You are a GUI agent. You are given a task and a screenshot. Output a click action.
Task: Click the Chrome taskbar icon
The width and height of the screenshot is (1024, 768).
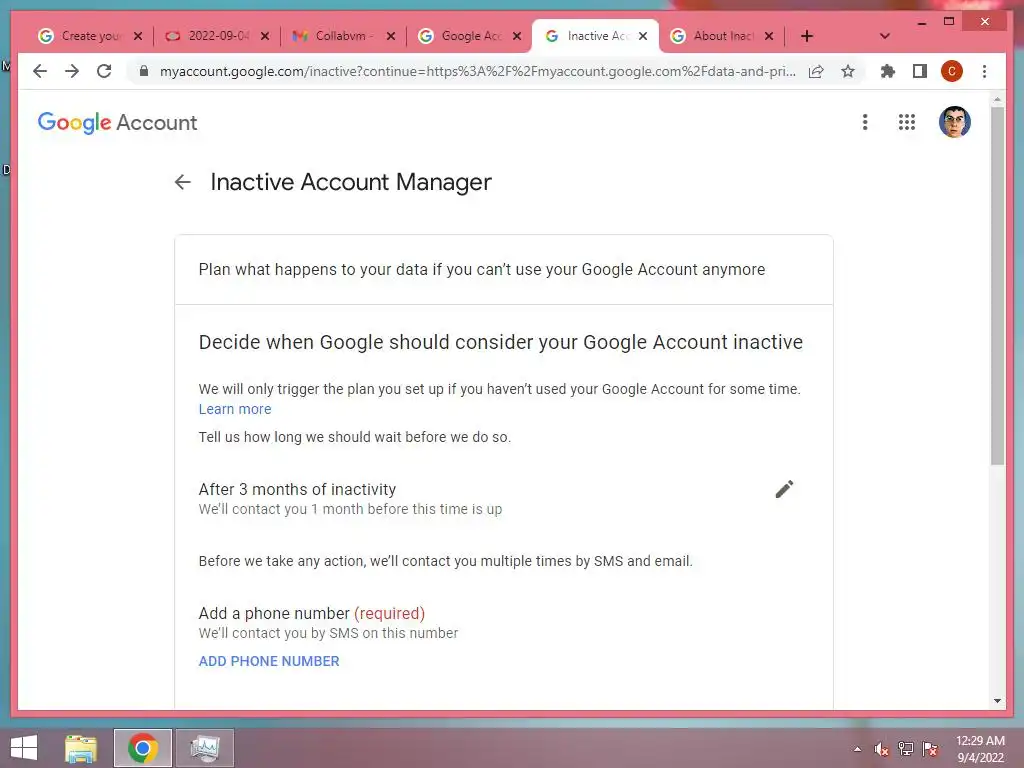click(143, 748)
